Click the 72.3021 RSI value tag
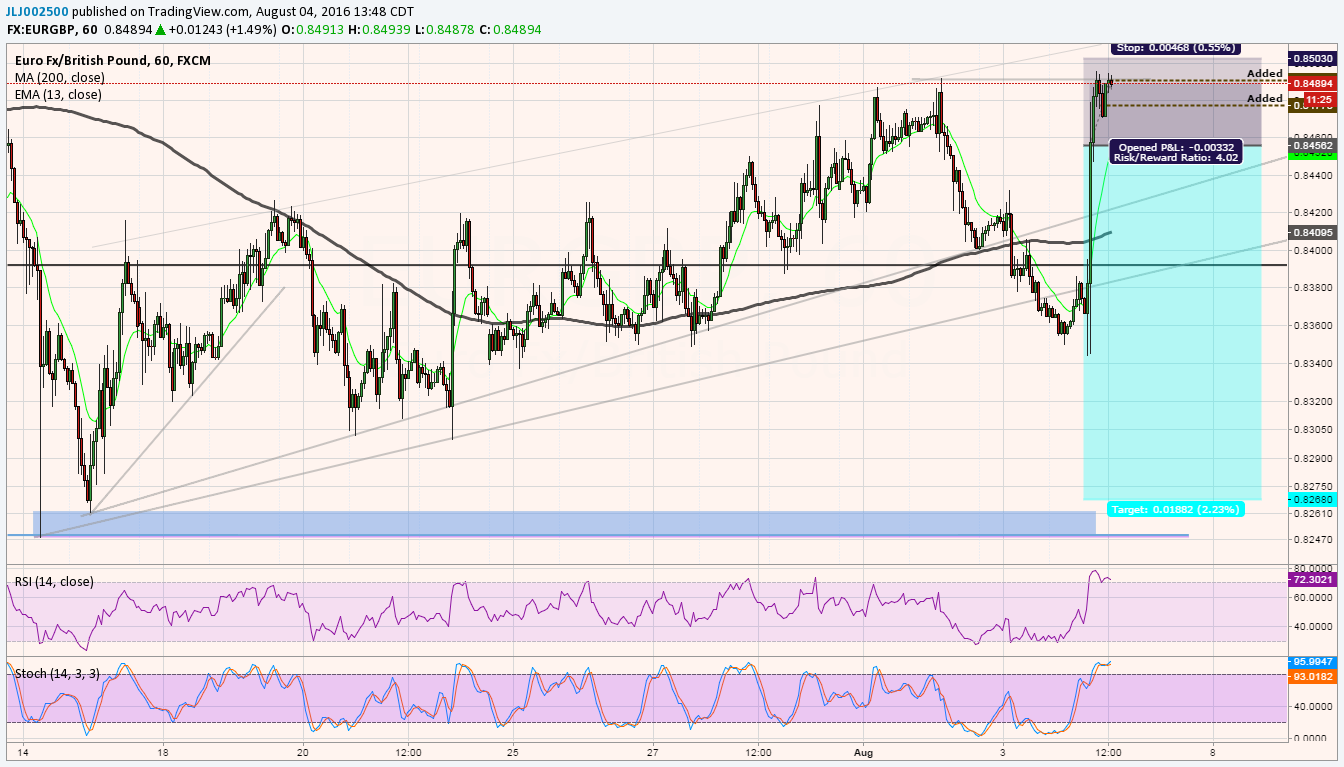1344x767 pixels. coord(1311,579)
